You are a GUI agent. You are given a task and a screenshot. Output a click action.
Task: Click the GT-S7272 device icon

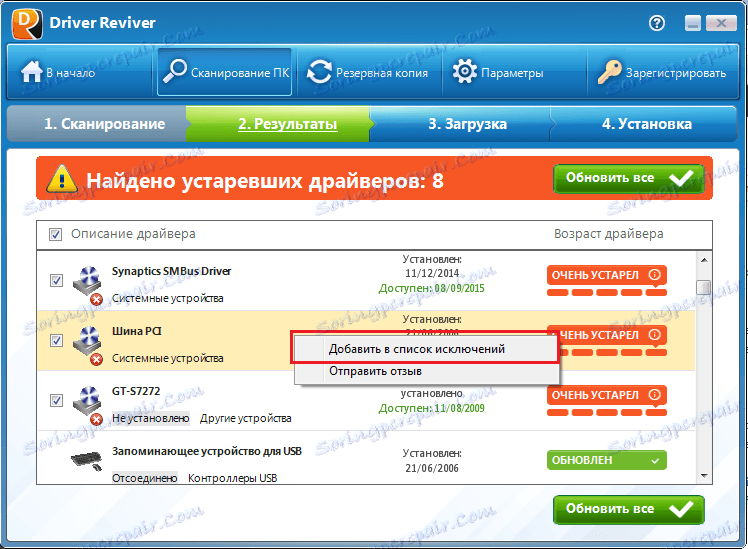[88, 405]
